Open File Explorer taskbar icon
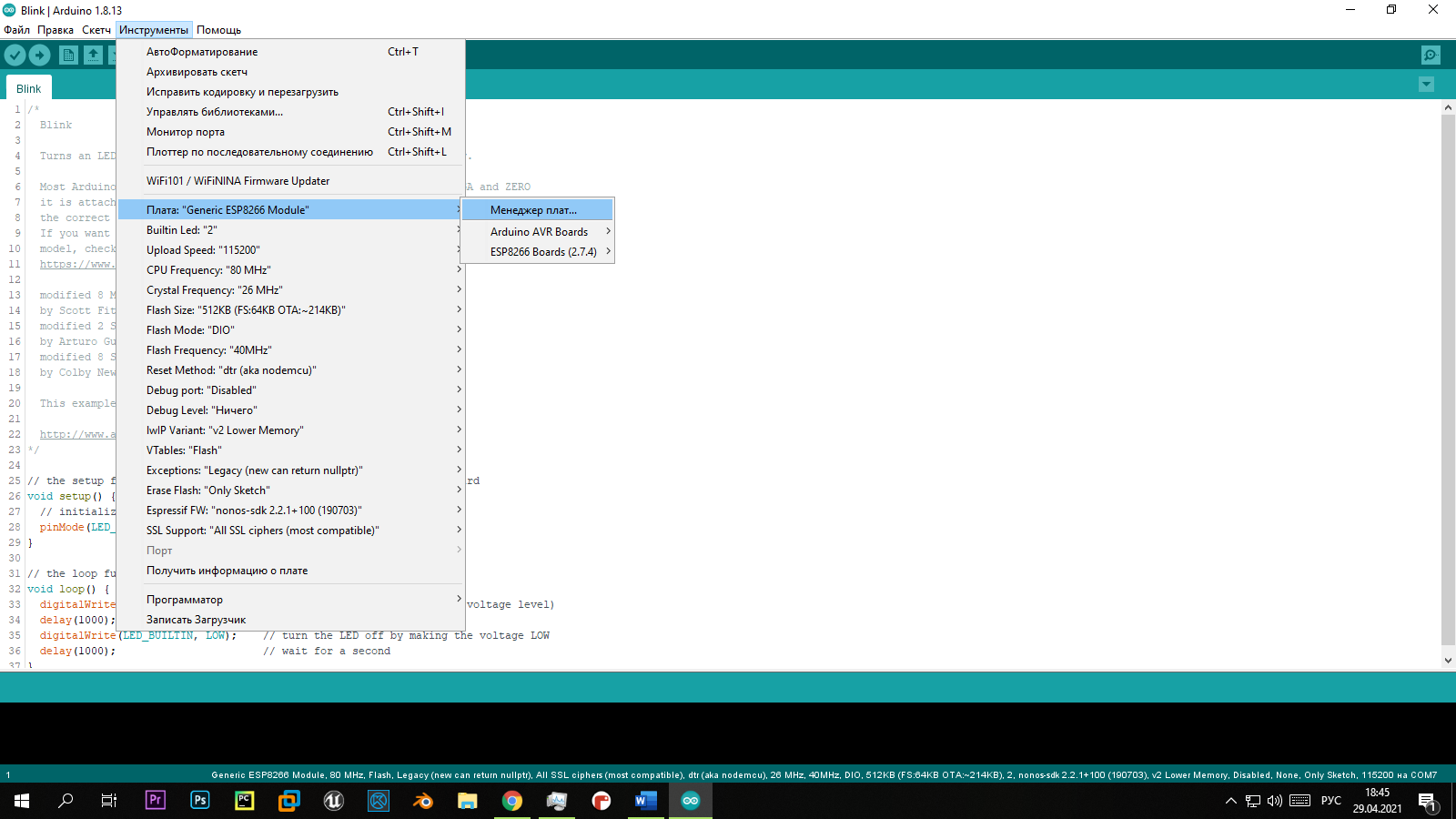 [x=468, y=801]
